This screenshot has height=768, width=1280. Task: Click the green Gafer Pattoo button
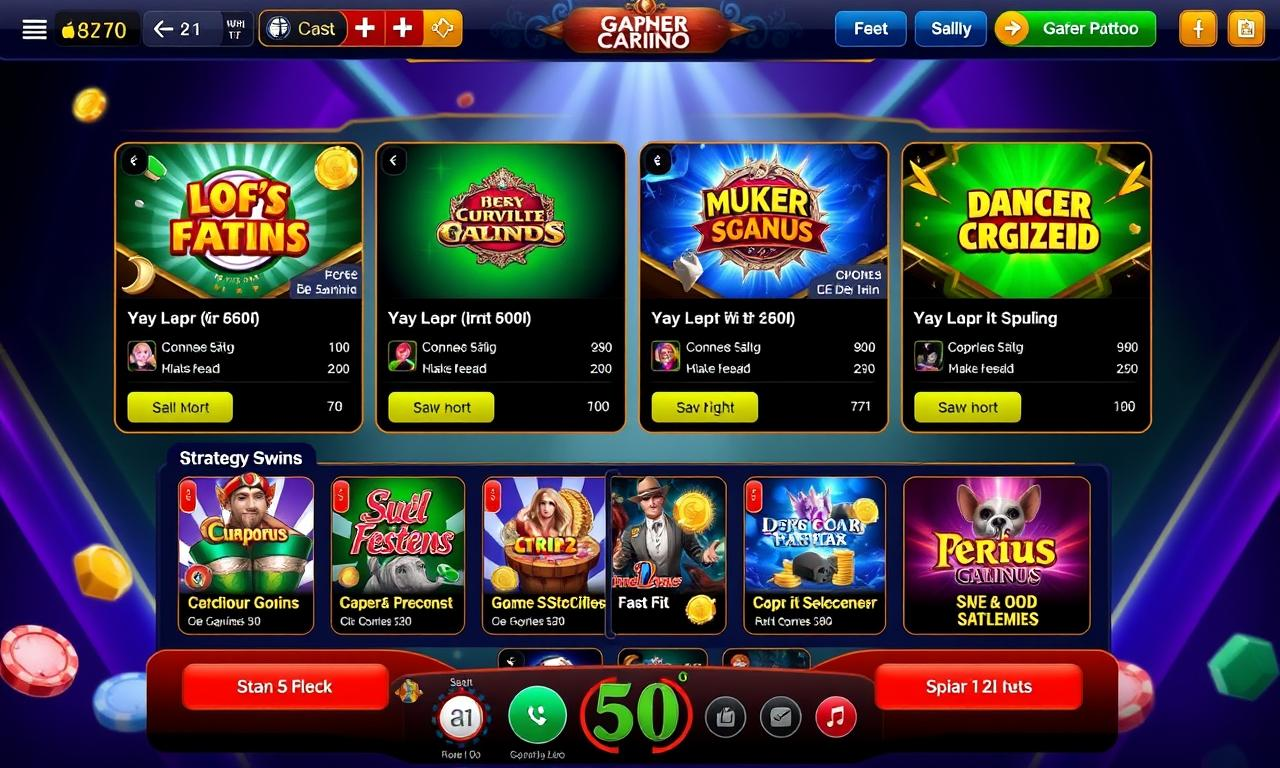point(1075,29)
